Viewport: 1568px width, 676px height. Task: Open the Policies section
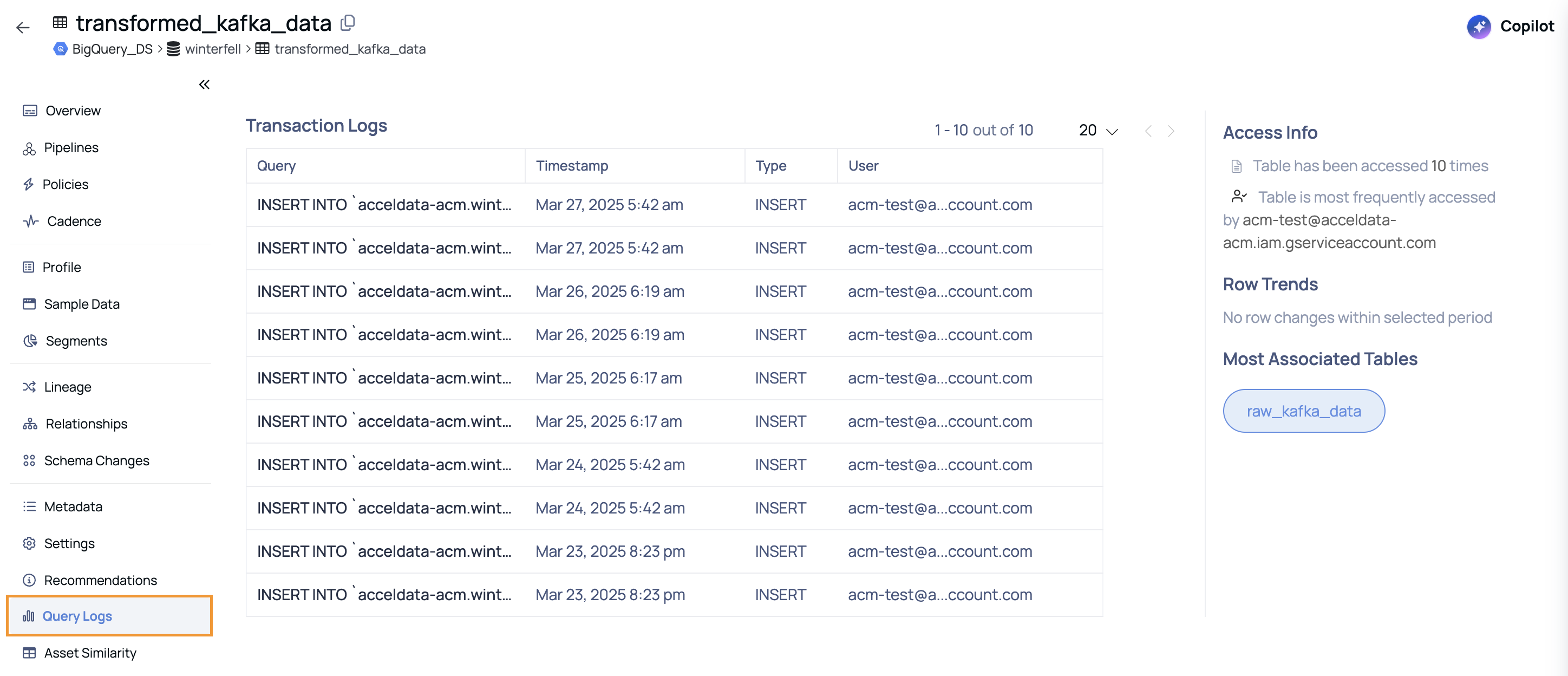[x=65, y=185]
